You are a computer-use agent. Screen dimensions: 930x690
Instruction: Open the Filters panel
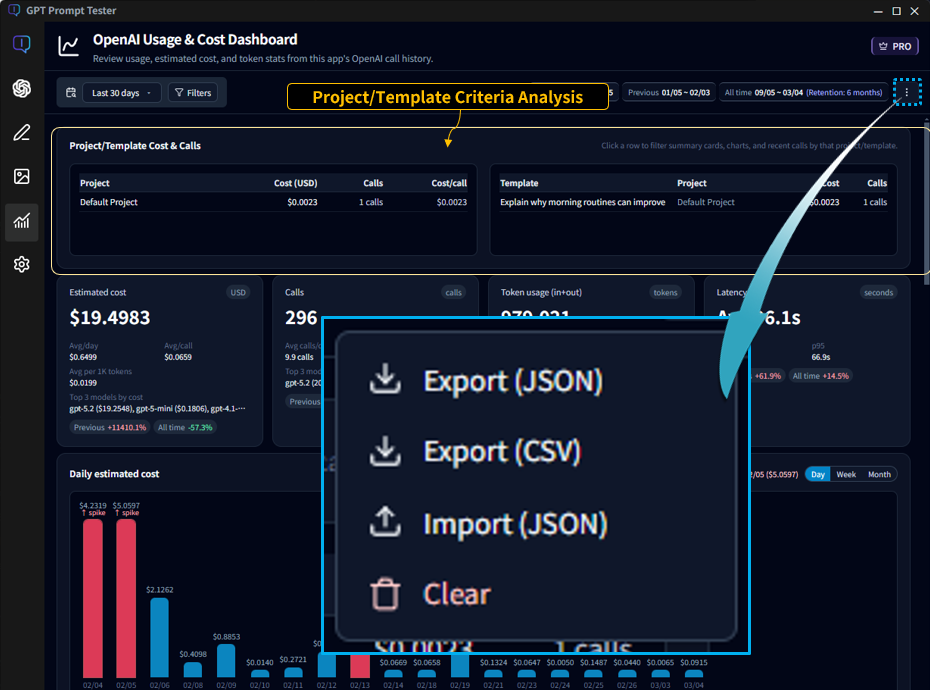pos(192,93)
